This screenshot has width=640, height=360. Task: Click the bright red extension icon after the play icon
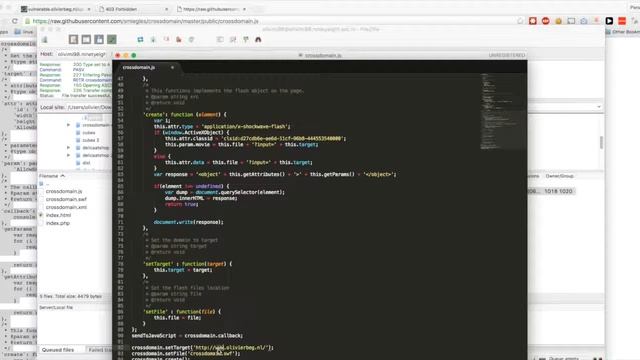pyautogui.click(x=622, y=21)
